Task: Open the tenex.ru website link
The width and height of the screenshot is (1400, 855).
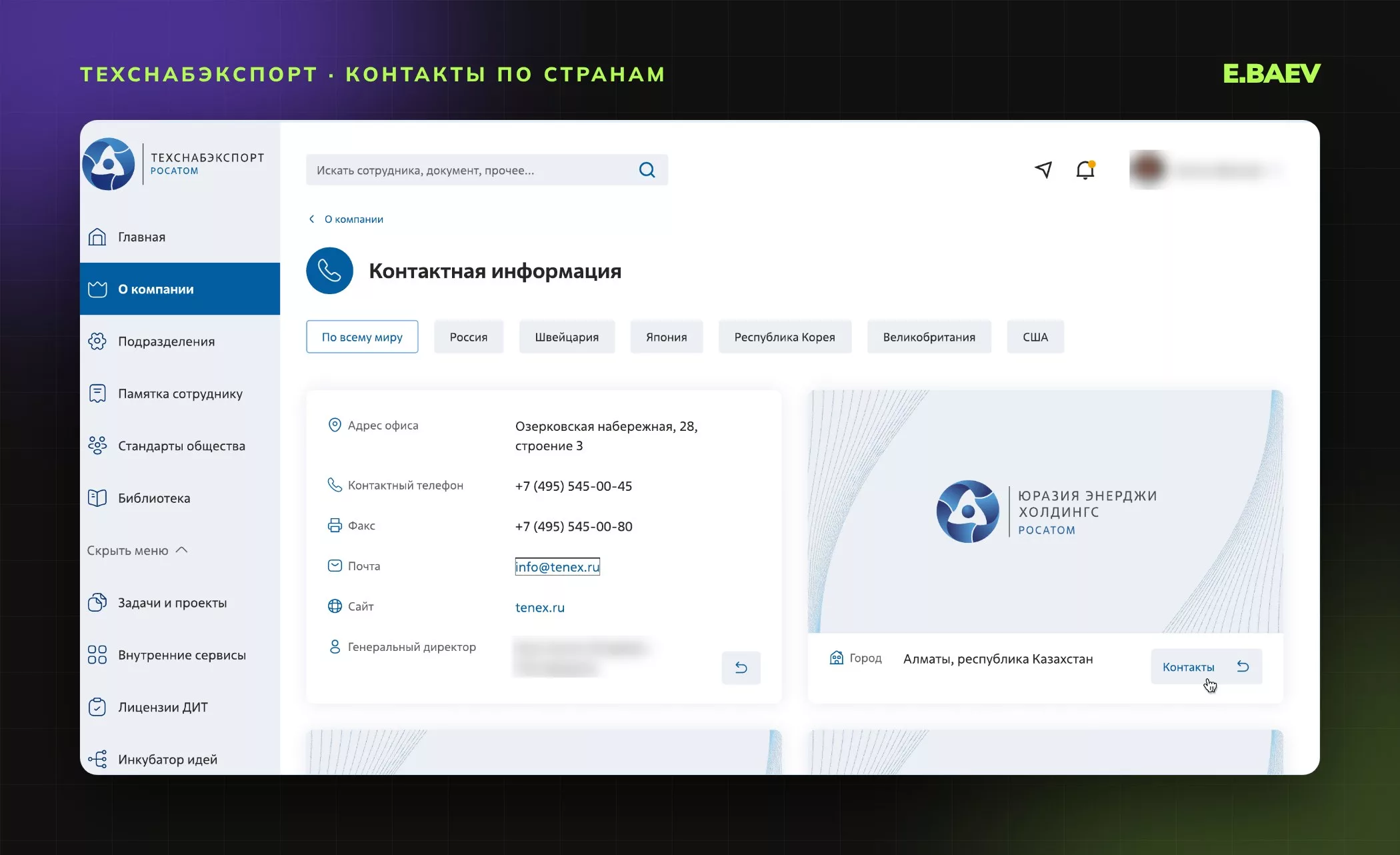Action: [539, 607]
